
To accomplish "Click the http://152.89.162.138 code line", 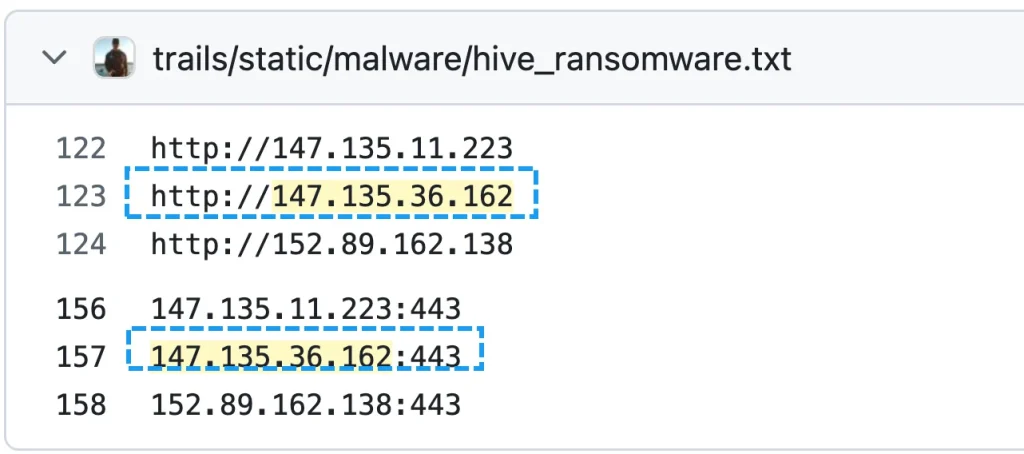I will pyautogui.click(x=332, y=244).
